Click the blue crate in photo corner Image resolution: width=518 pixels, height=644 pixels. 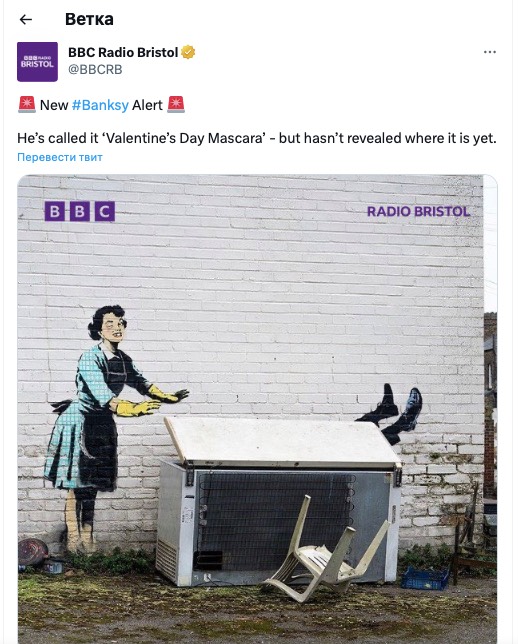425,578
